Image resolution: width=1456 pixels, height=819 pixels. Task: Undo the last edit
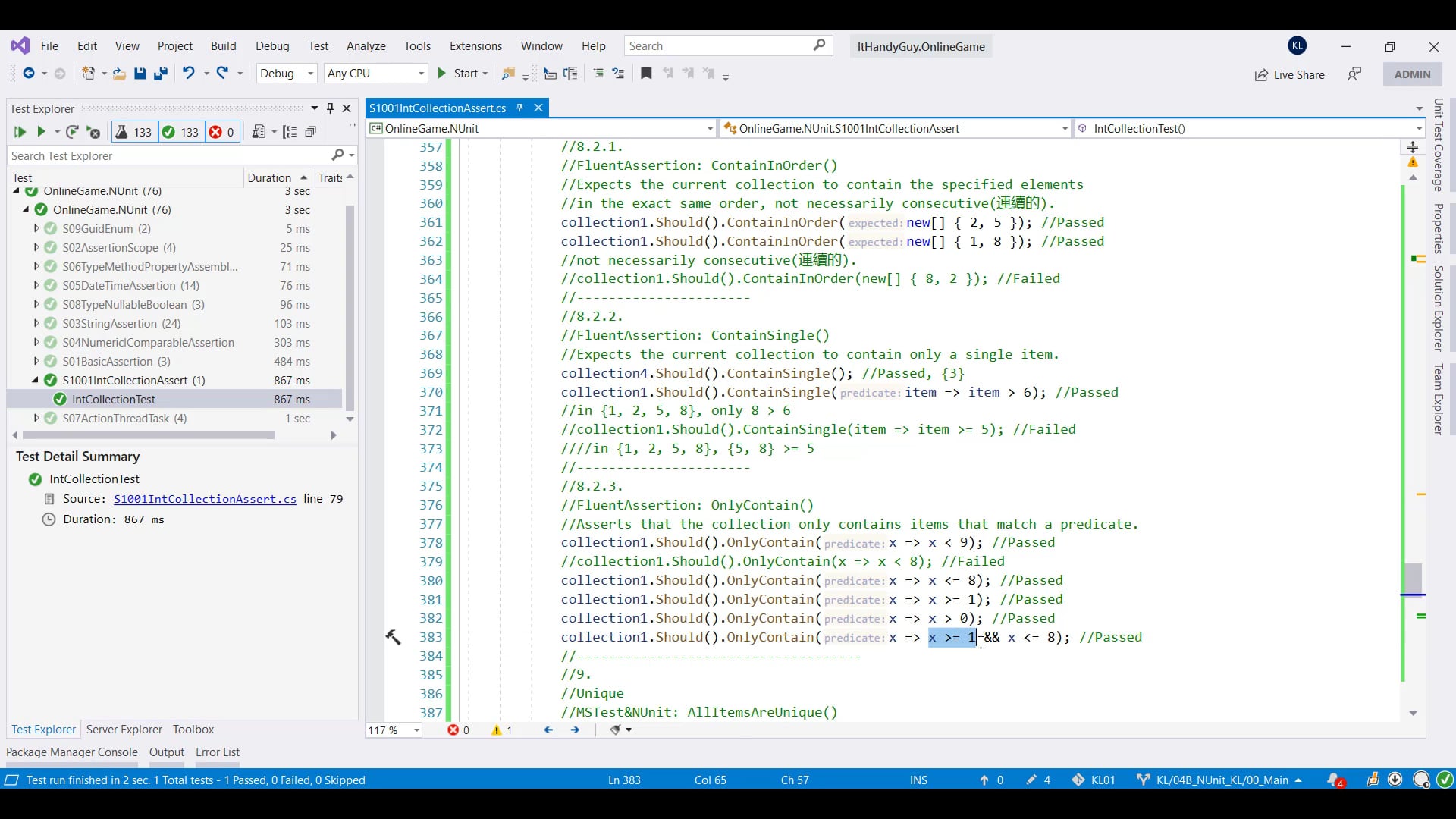(x=189, y=74)
